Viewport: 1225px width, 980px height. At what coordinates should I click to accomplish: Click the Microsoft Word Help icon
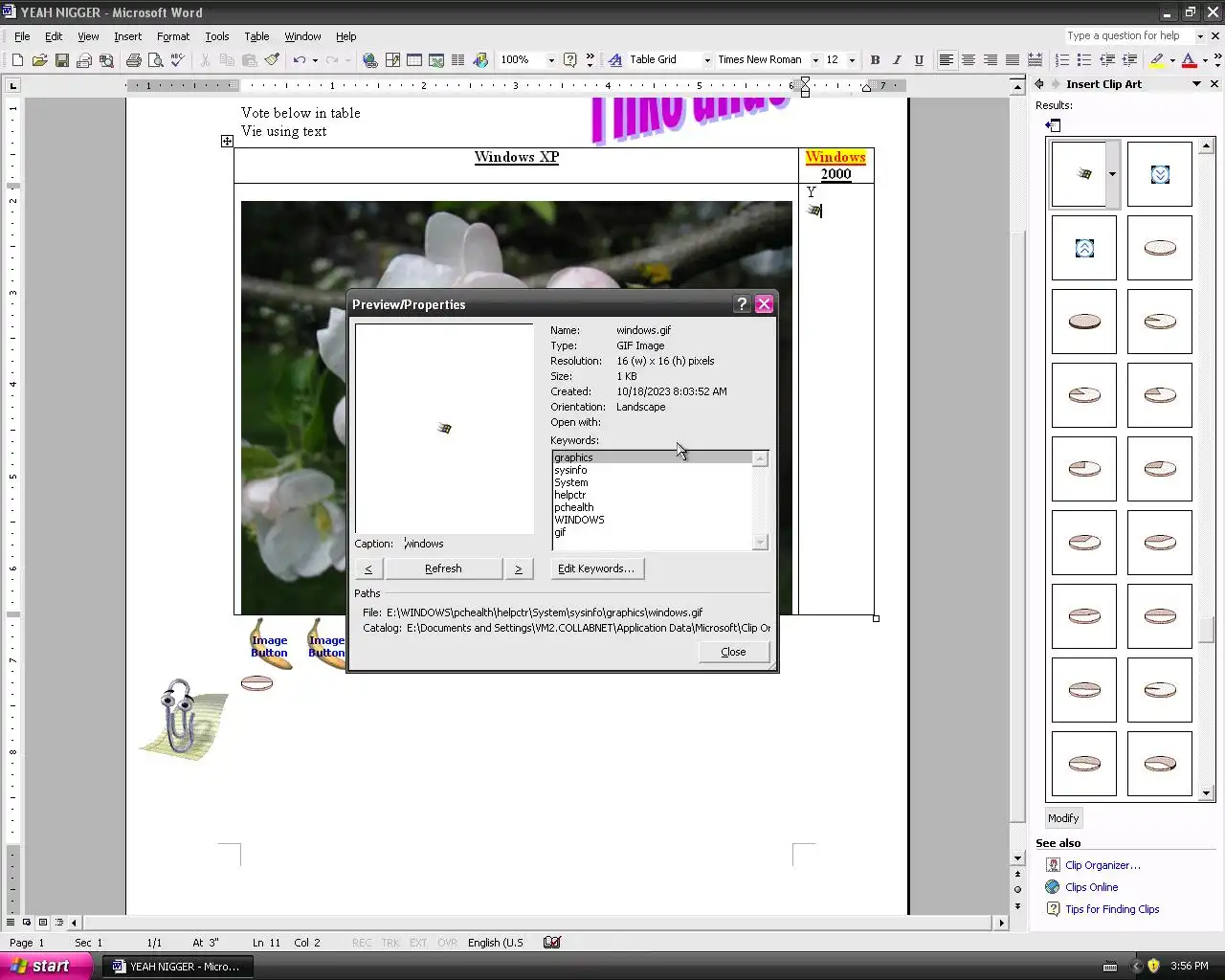(x=570, y=60)
